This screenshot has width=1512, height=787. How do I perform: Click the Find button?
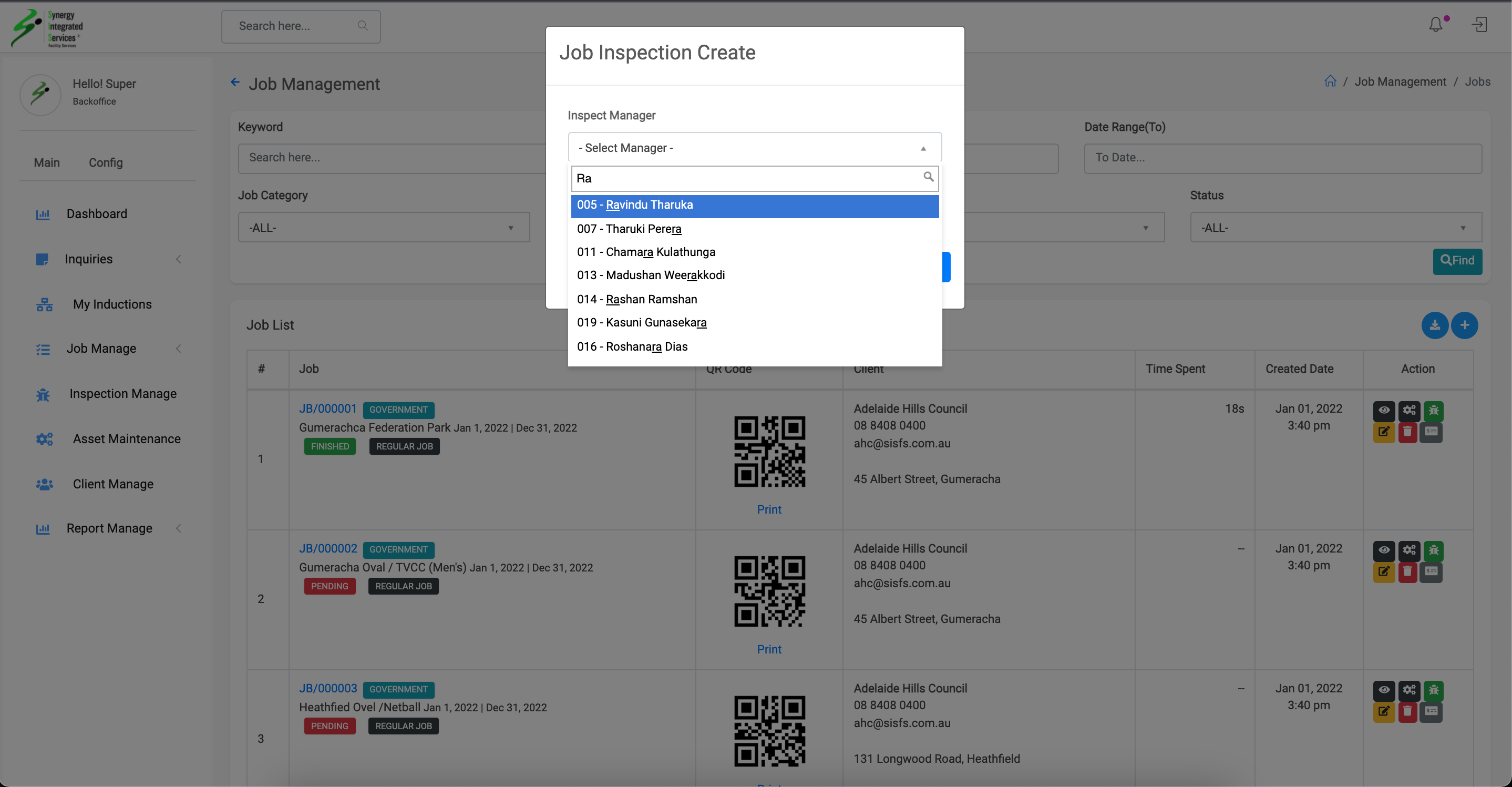1457,261
